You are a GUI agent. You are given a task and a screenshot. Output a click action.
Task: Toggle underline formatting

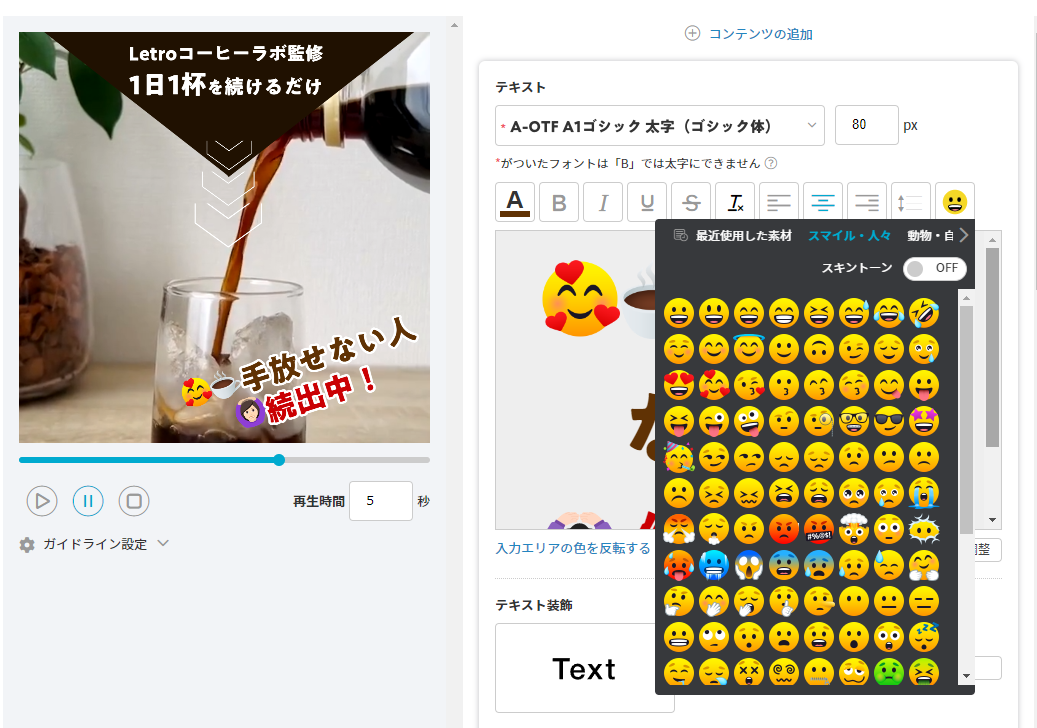pyautogui.click(x=647, y=202)
